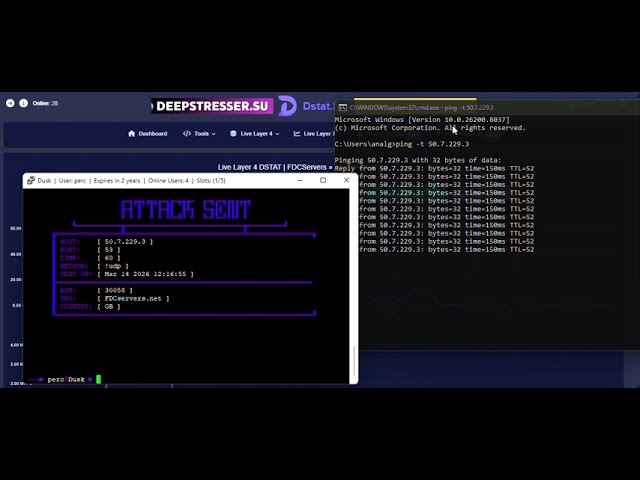Click the '[ GB ]' country value
640x480 pixels.
point(109,307)
